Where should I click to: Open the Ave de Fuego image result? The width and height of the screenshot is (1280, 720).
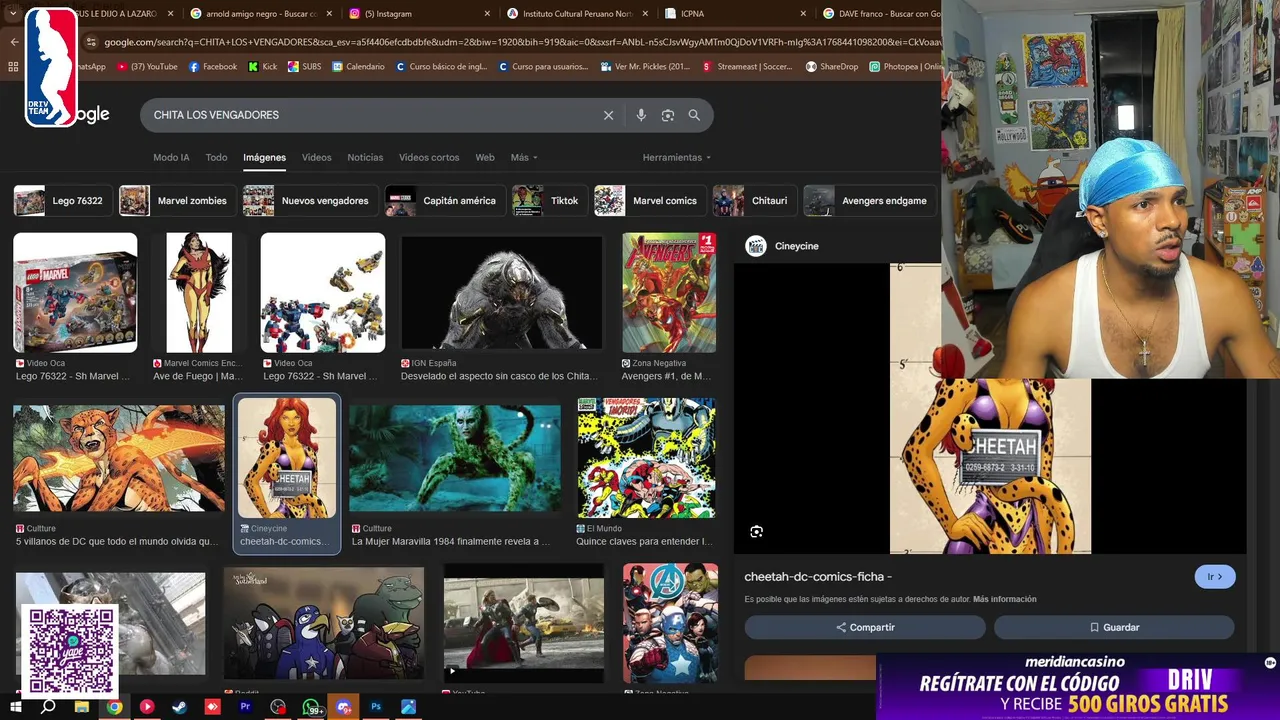tap(199, 293)
